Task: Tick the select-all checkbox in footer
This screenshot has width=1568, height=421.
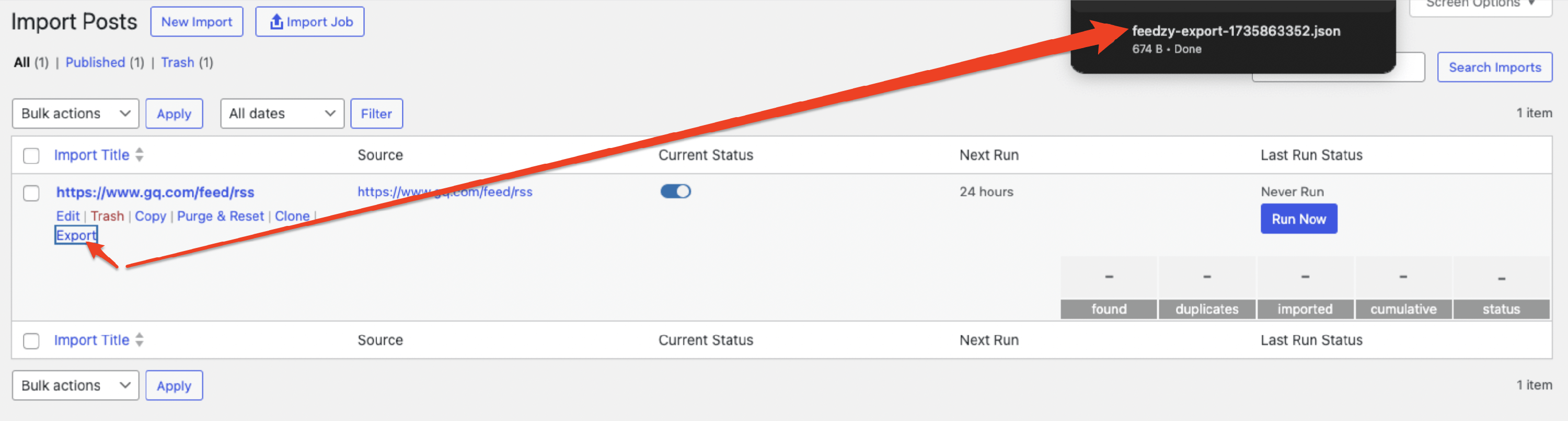Action: (31, 340)
